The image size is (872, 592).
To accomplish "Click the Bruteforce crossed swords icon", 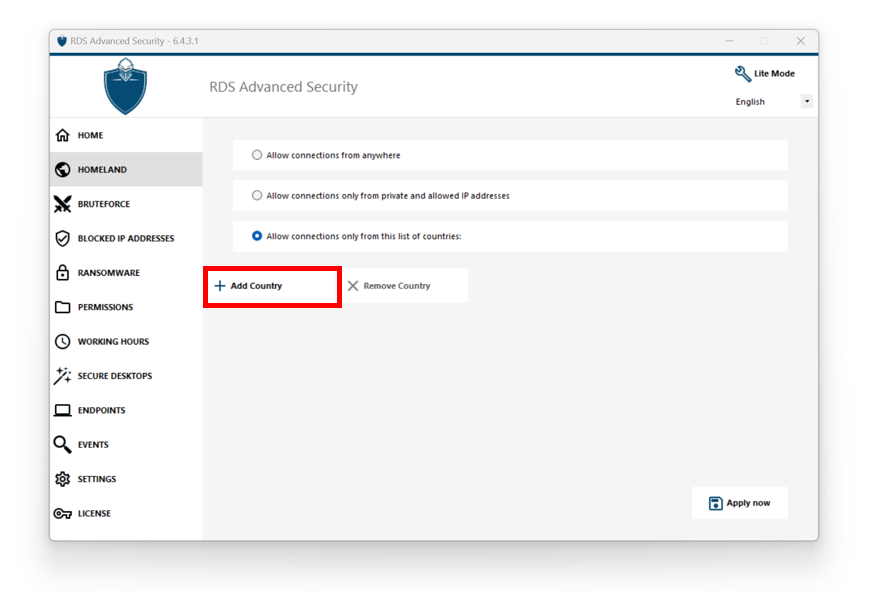I will pyautogui.click(x=62, y=204).
